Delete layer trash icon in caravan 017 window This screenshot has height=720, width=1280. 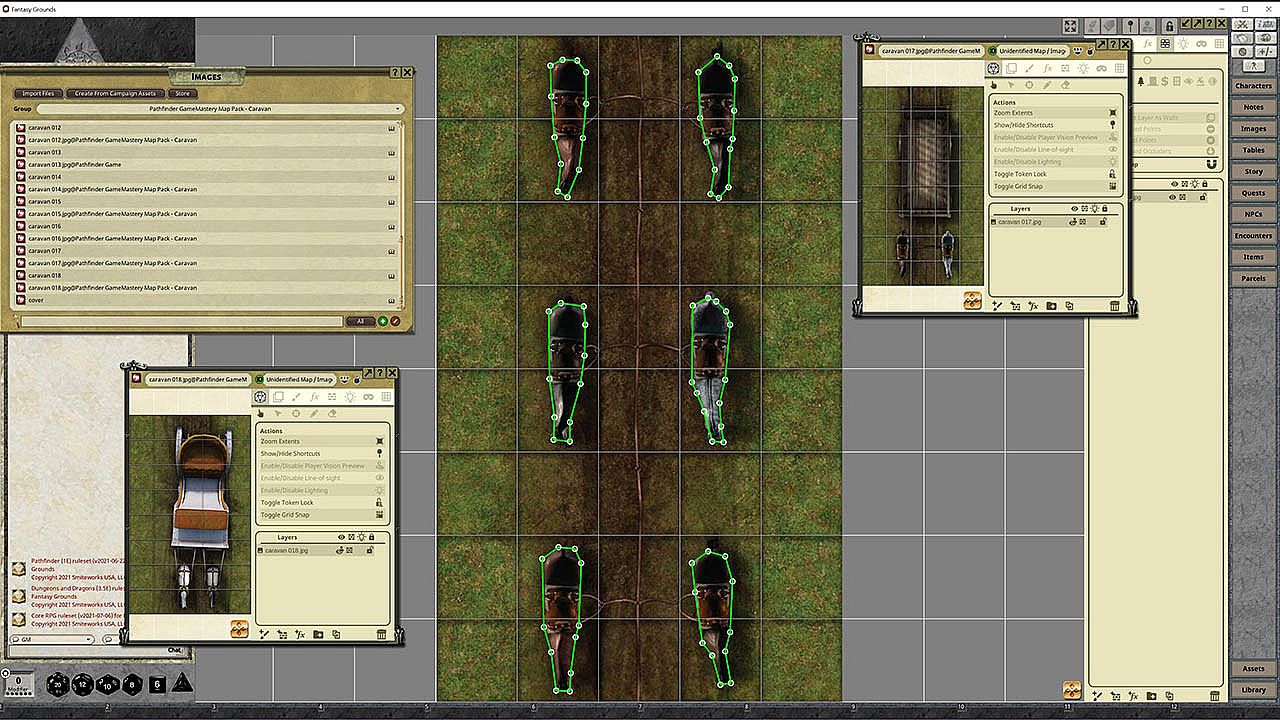1115,305
